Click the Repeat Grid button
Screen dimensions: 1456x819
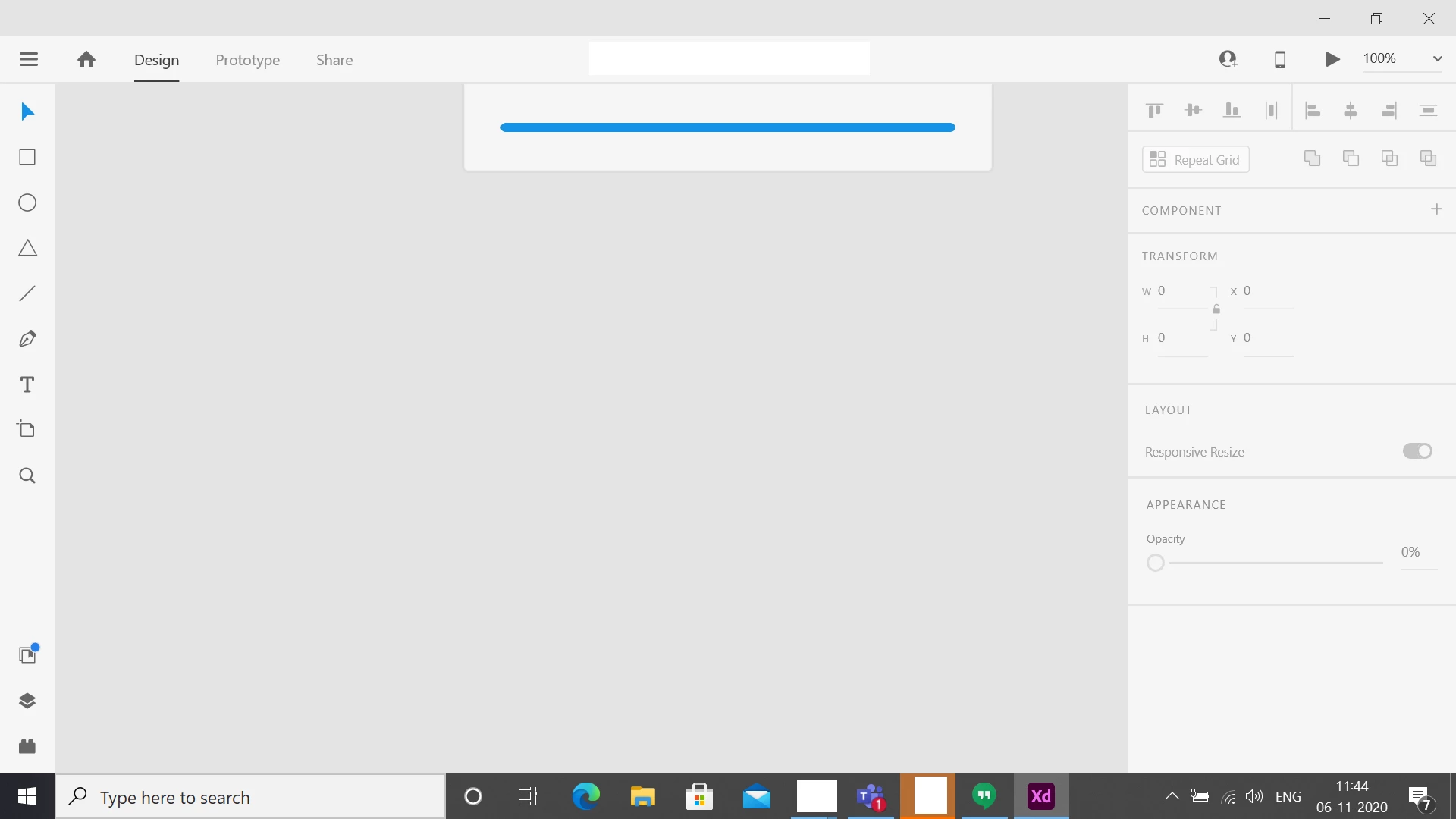1195,159
